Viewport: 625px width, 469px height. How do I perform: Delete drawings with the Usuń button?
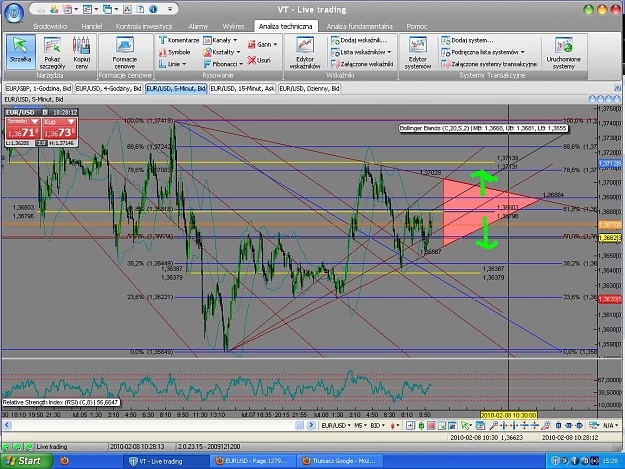pos(259,60)
